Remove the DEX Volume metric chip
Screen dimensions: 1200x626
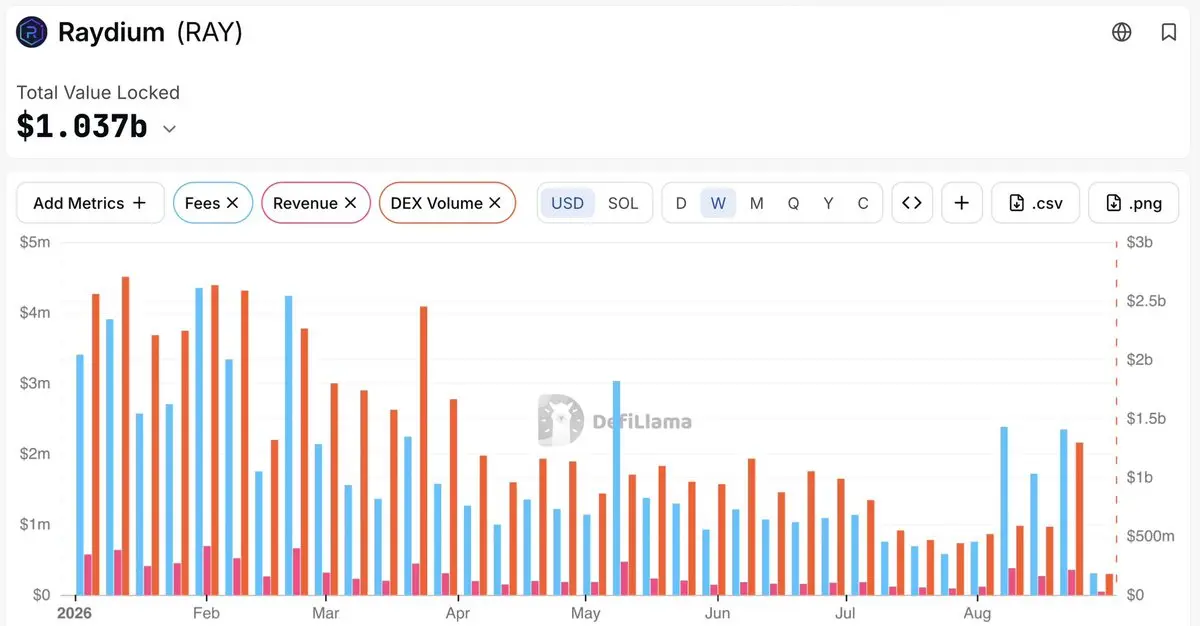pos(494,203)
